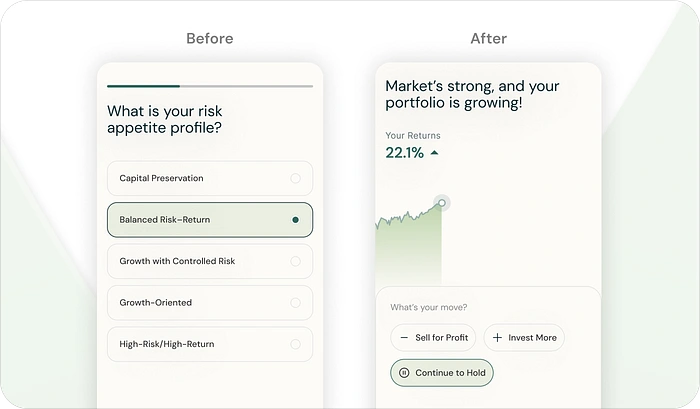Click the questionnaire progress bar
The width and height of the screenshot is (700, 409).
210,86
